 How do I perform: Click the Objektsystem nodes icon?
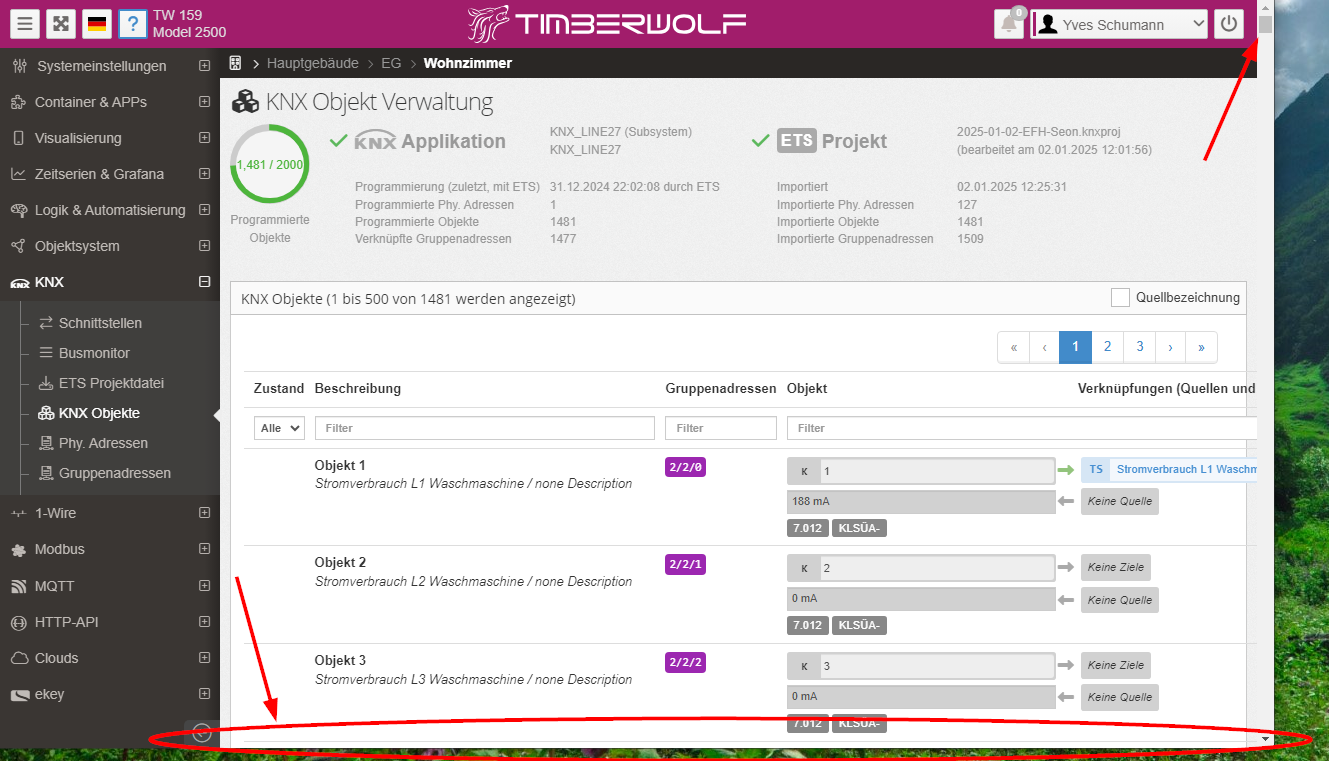(17, 246)
